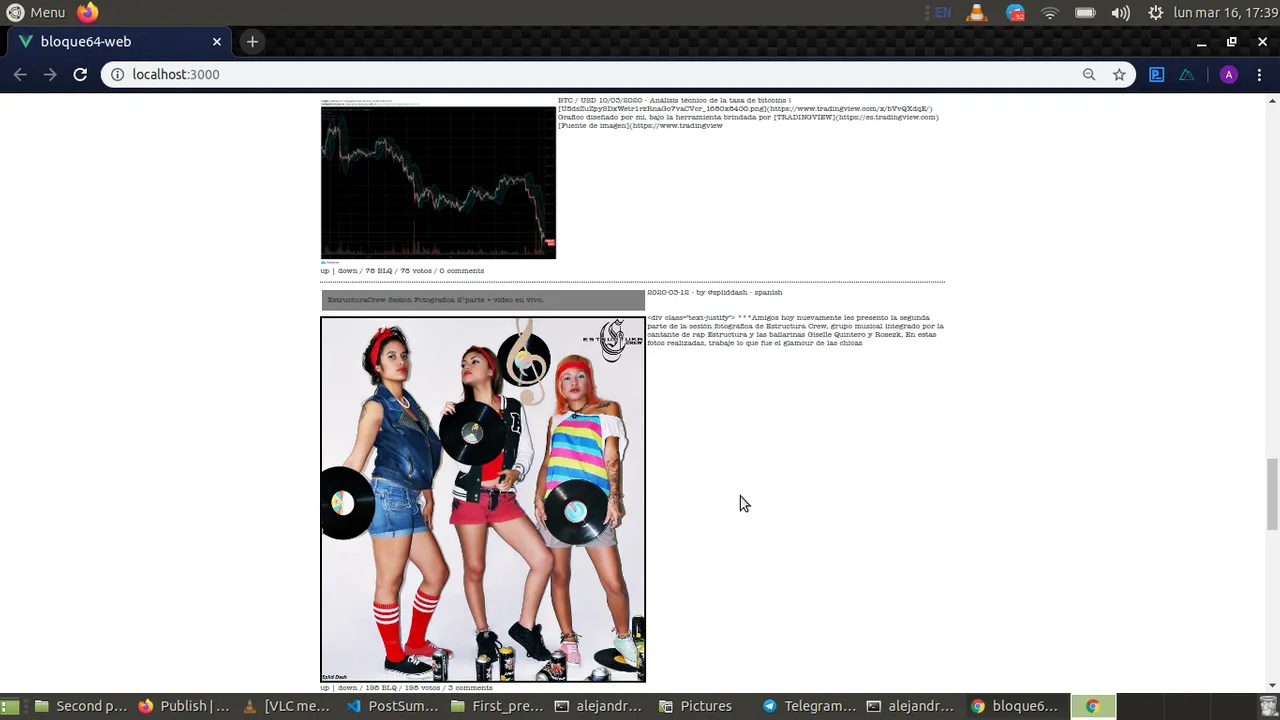The height and width of the screenshot is (720, 1280).
Task: Close the bloque64-web tab
Action: (x=216, y=42)
